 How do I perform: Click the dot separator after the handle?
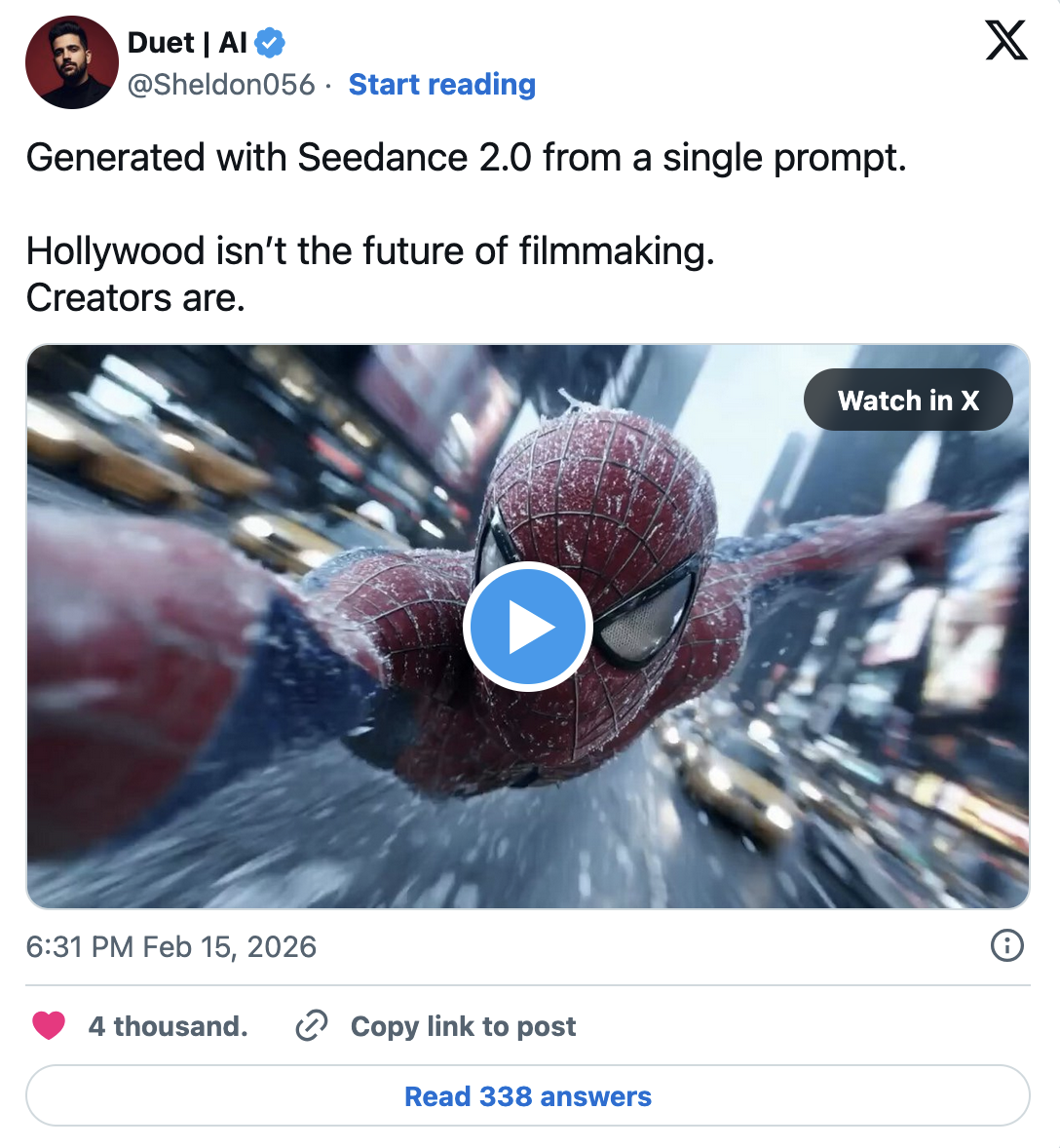[x=326, y=86]
